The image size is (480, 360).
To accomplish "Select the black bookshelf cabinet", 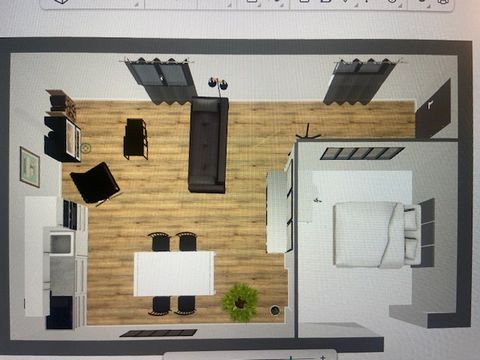I will (62, 138).
